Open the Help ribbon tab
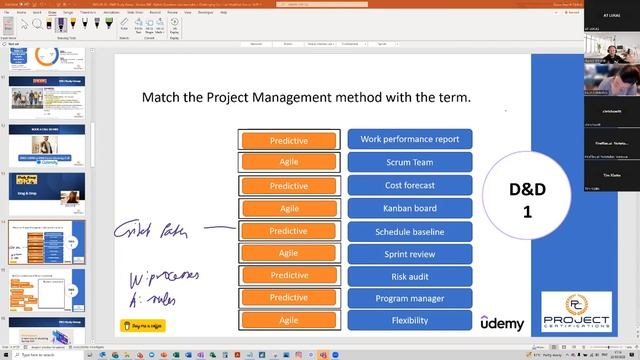The image size is (640, 360). click(x=224, y=13)
